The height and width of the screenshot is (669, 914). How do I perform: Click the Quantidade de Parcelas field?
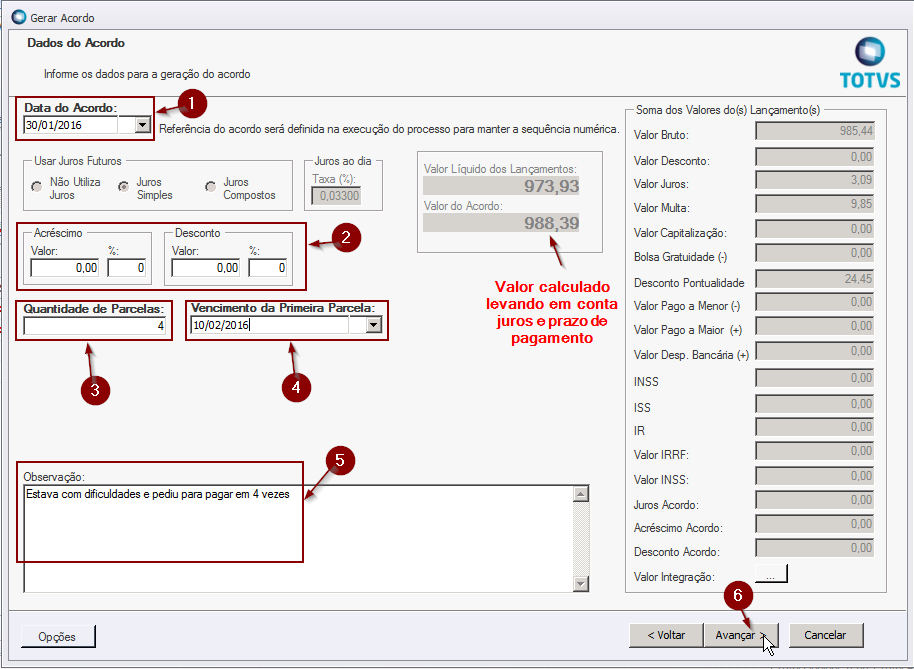[95, 326]
